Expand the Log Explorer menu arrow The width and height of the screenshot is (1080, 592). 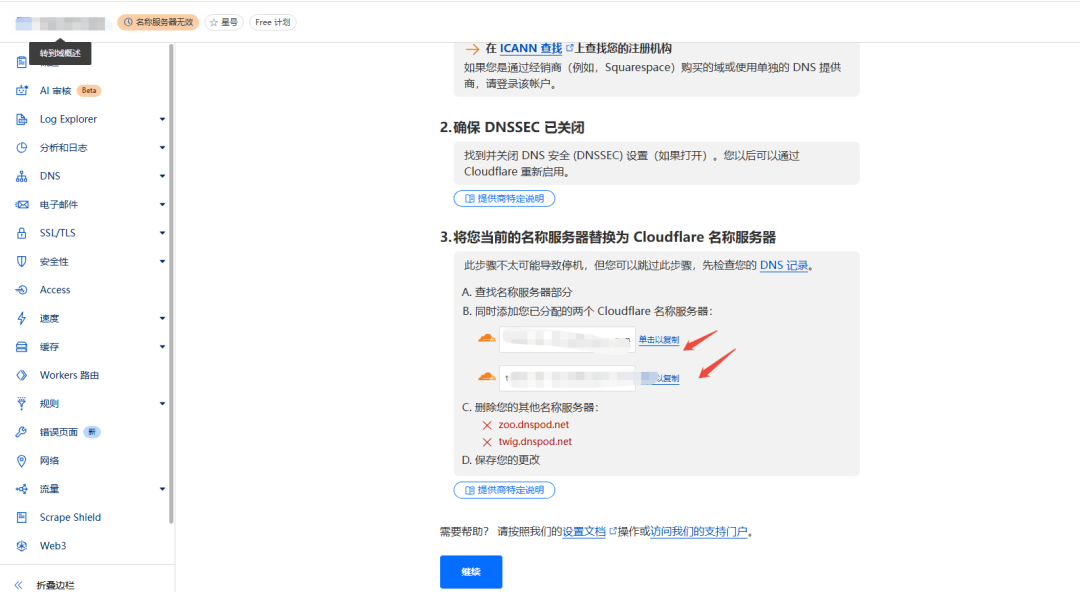pyautogui.click(x=163, y=119)
